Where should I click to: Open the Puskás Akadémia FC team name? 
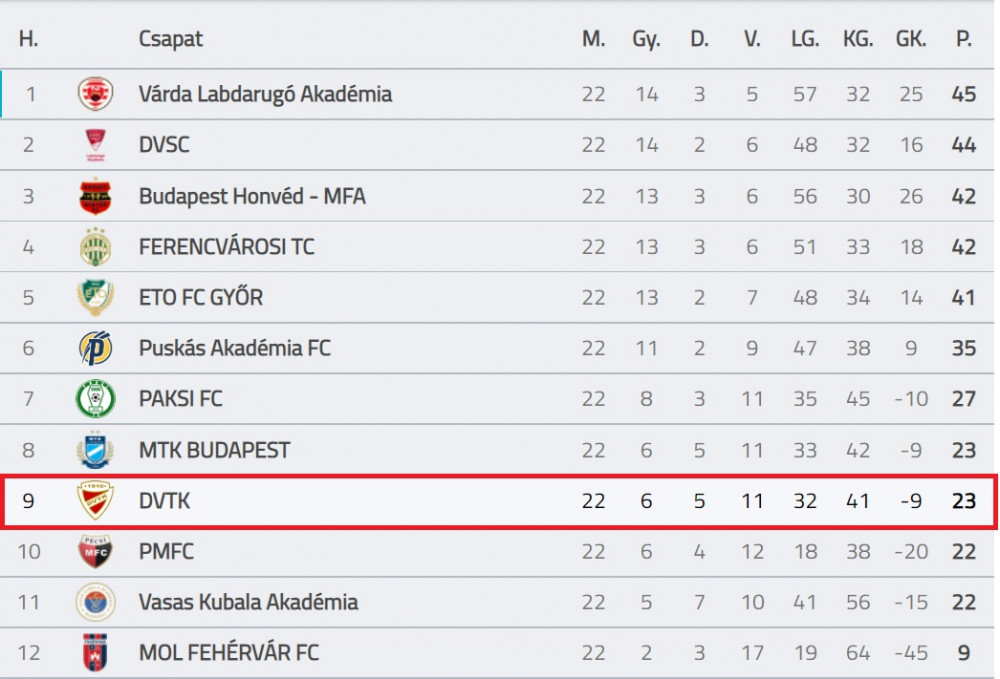pyautogui.click(x=235, y=348)
